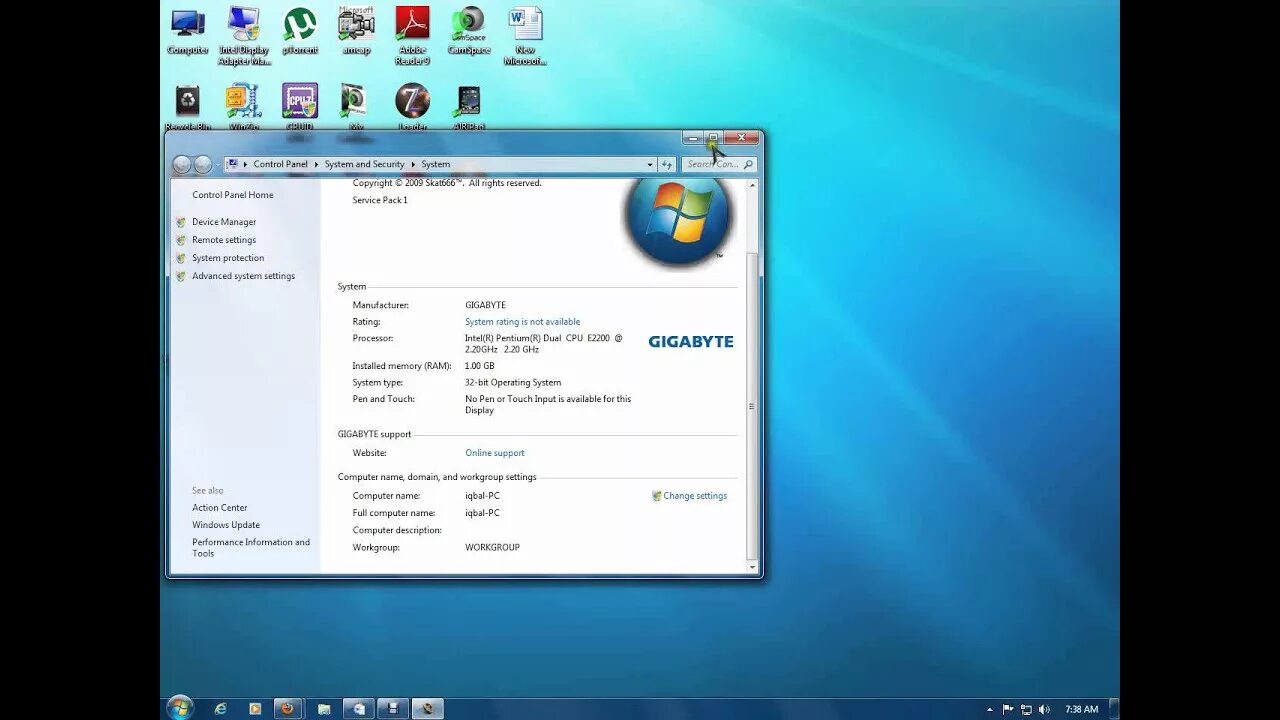Launch the amcap desktop shortcut
The width and height of the screenshot is (1280, 720).
click(x=356, y=32)
